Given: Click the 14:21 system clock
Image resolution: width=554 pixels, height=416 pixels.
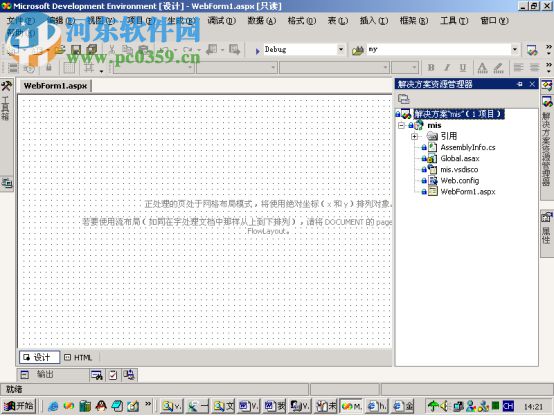Looking at the screenshot, I should [x=533, y=407].
